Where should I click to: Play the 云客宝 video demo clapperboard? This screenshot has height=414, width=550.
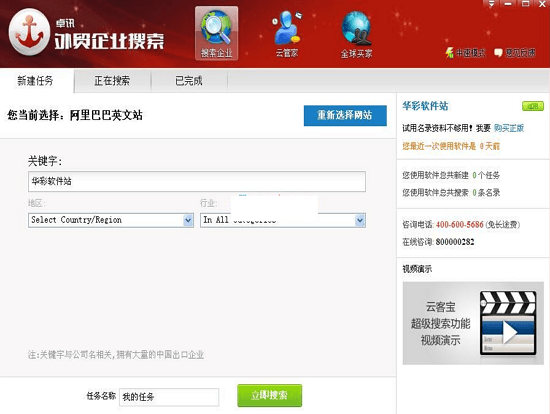click(x=508, y=323)
